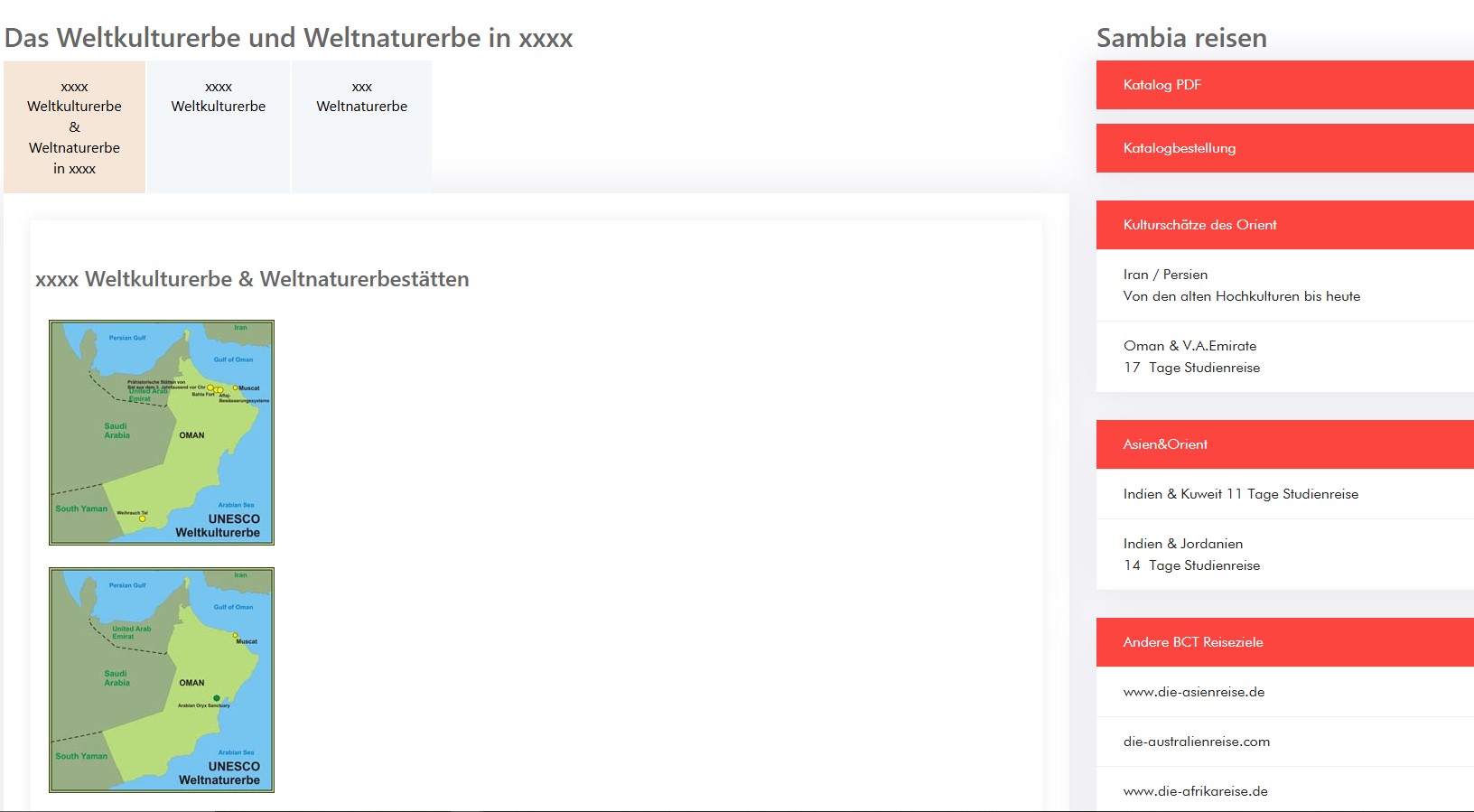The width and height of the screenshot is (1474, 812).
Task: Open Oman & V.A.Emirate 17 Tage Studienreise
Action: [1285, 357]
